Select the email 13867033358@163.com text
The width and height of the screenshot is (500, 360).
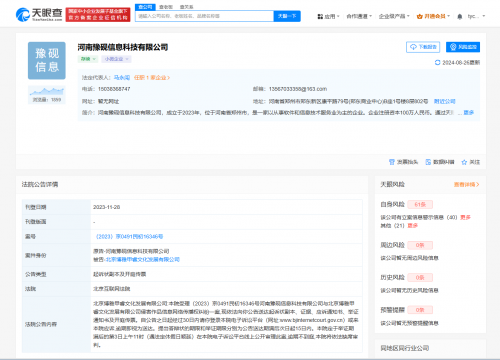click(298, 89)
